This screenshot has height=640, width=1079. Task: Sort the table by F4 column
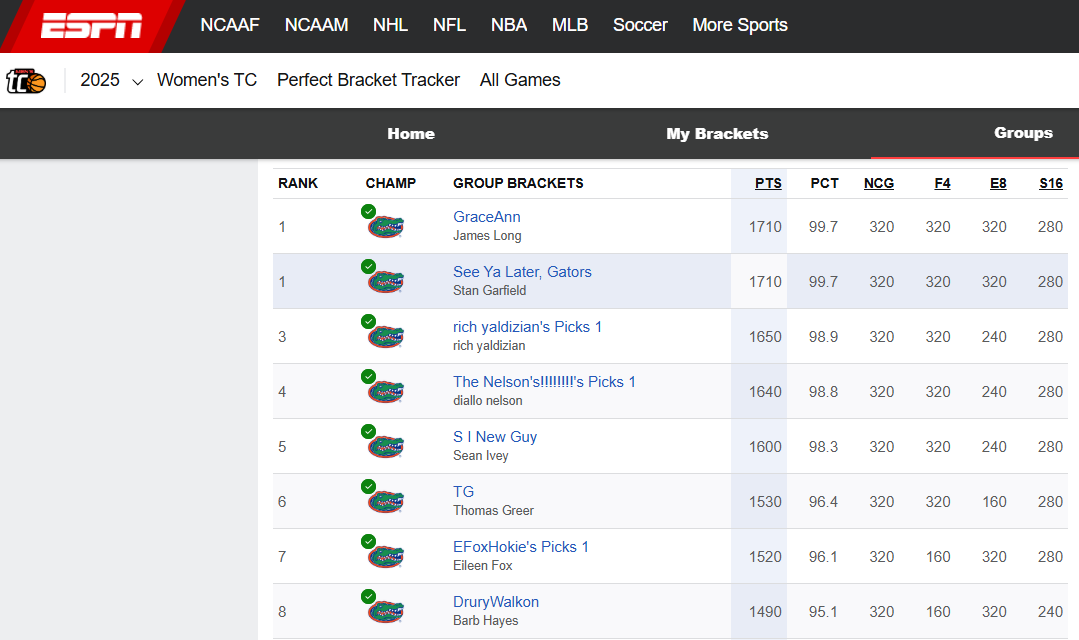(x=942, y=183)
